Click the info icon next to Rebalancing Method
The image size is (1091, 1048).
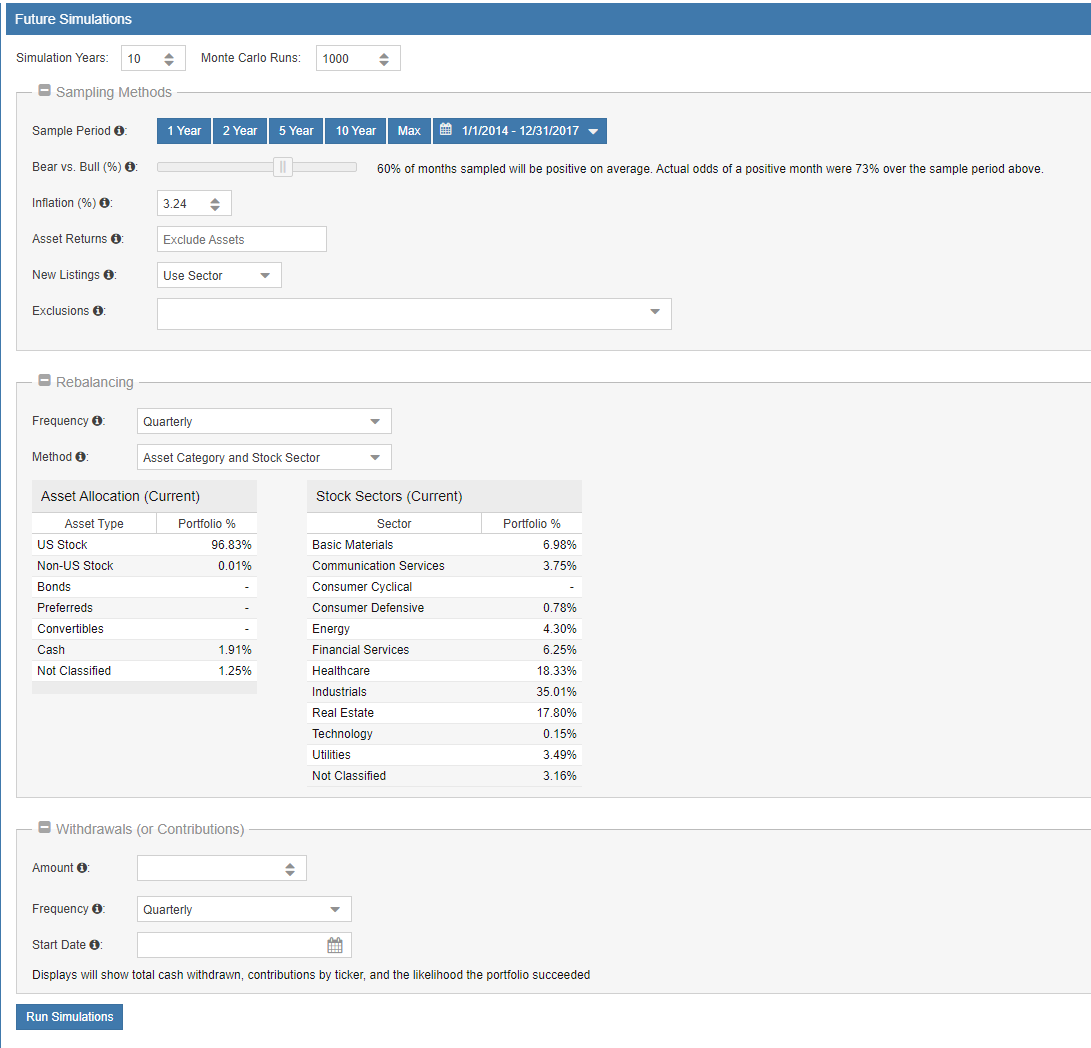click(x=81, y=457)
